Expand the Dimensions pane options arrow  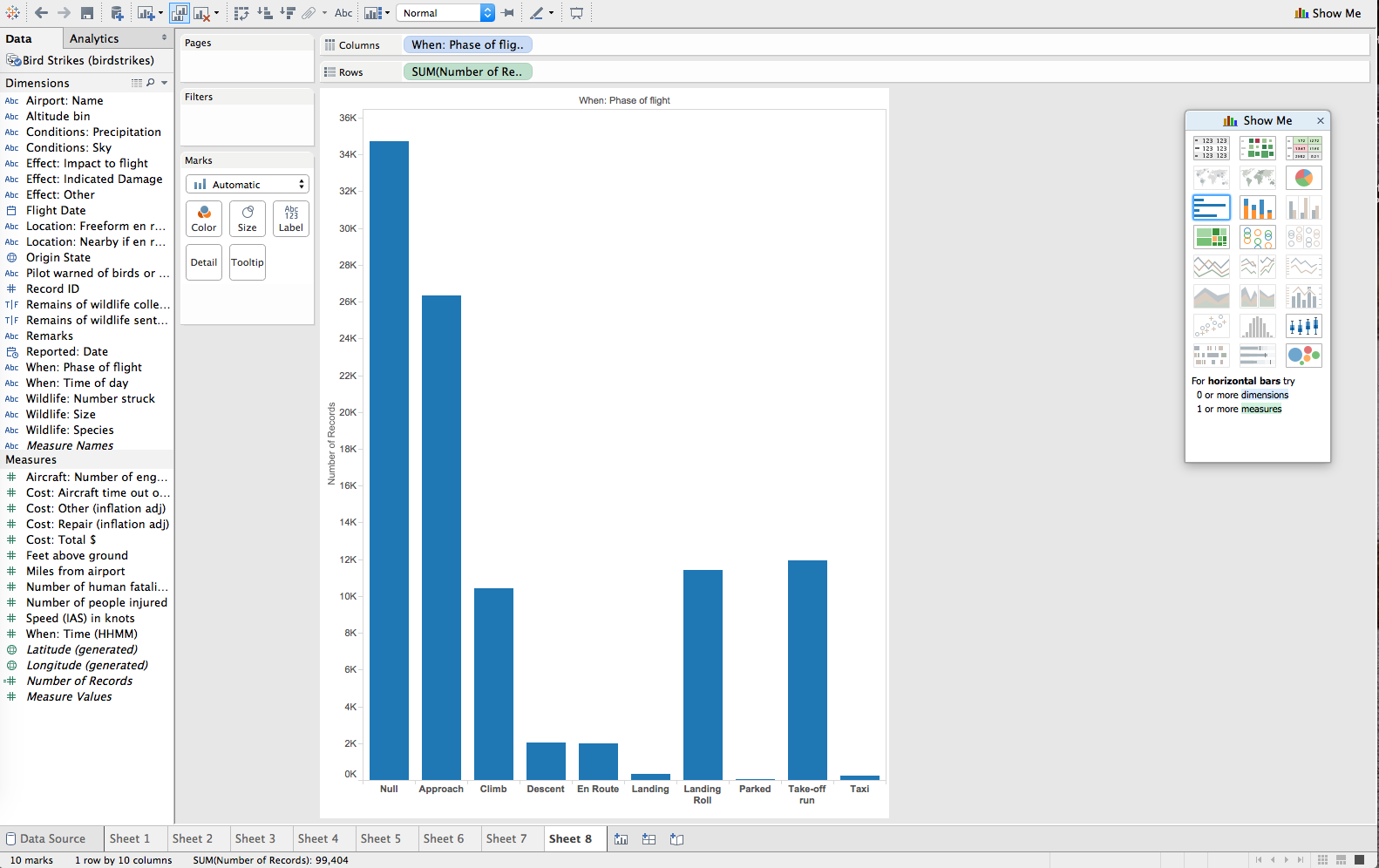(x=164, y=83)
